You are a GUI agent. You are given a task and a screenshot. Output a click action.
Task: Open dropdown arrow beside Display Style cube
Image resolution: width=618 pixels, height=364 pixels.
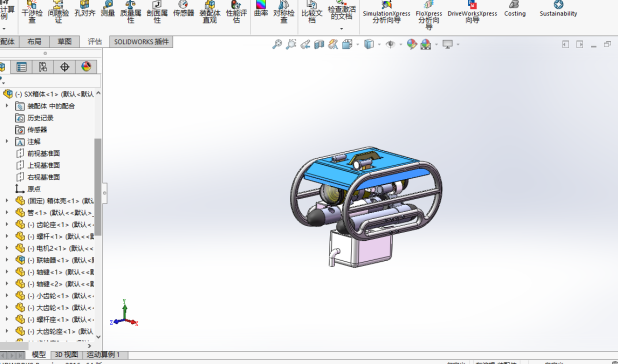[379, 45]
